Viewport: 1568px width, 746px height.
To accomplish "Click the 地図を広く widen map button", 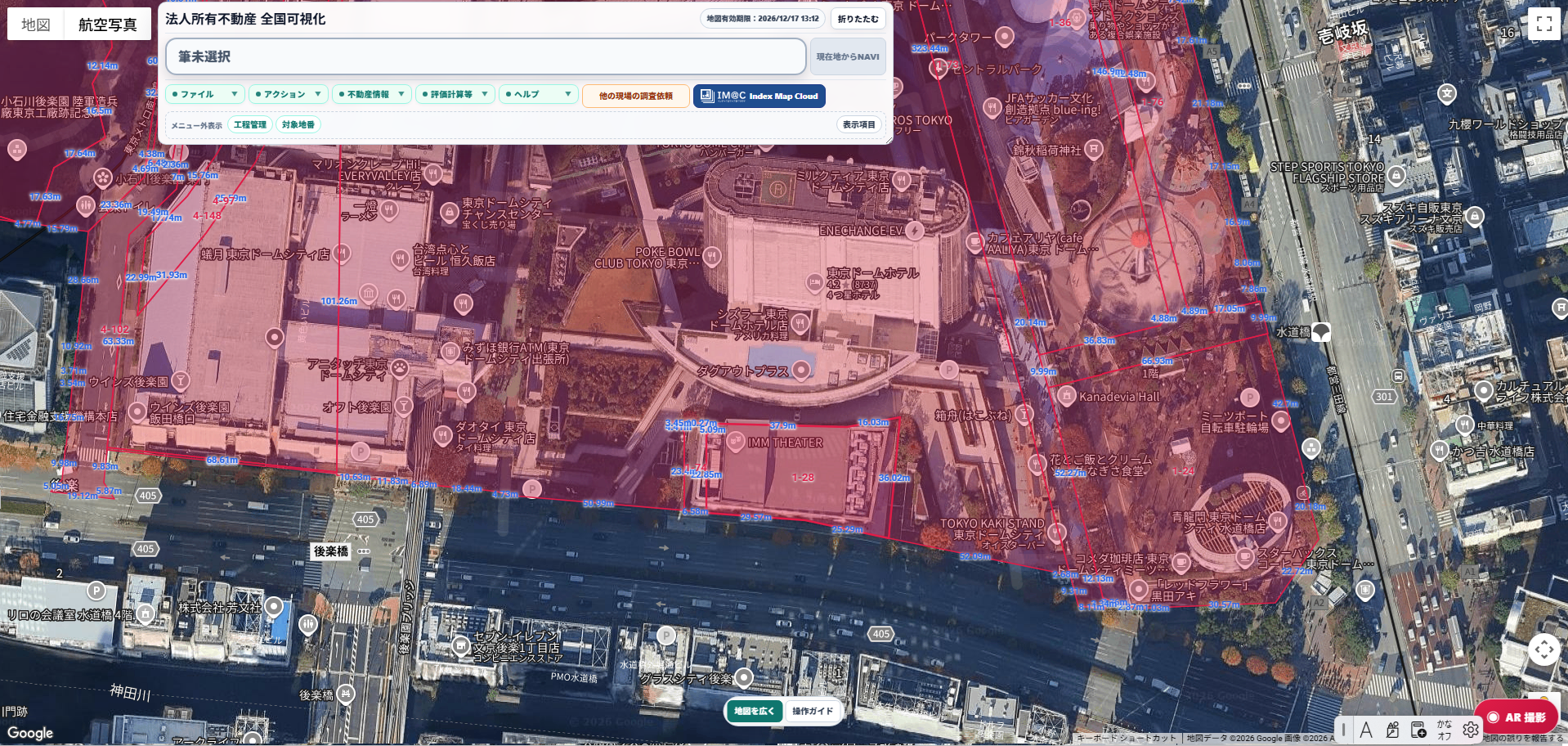I will pos(754,711).
